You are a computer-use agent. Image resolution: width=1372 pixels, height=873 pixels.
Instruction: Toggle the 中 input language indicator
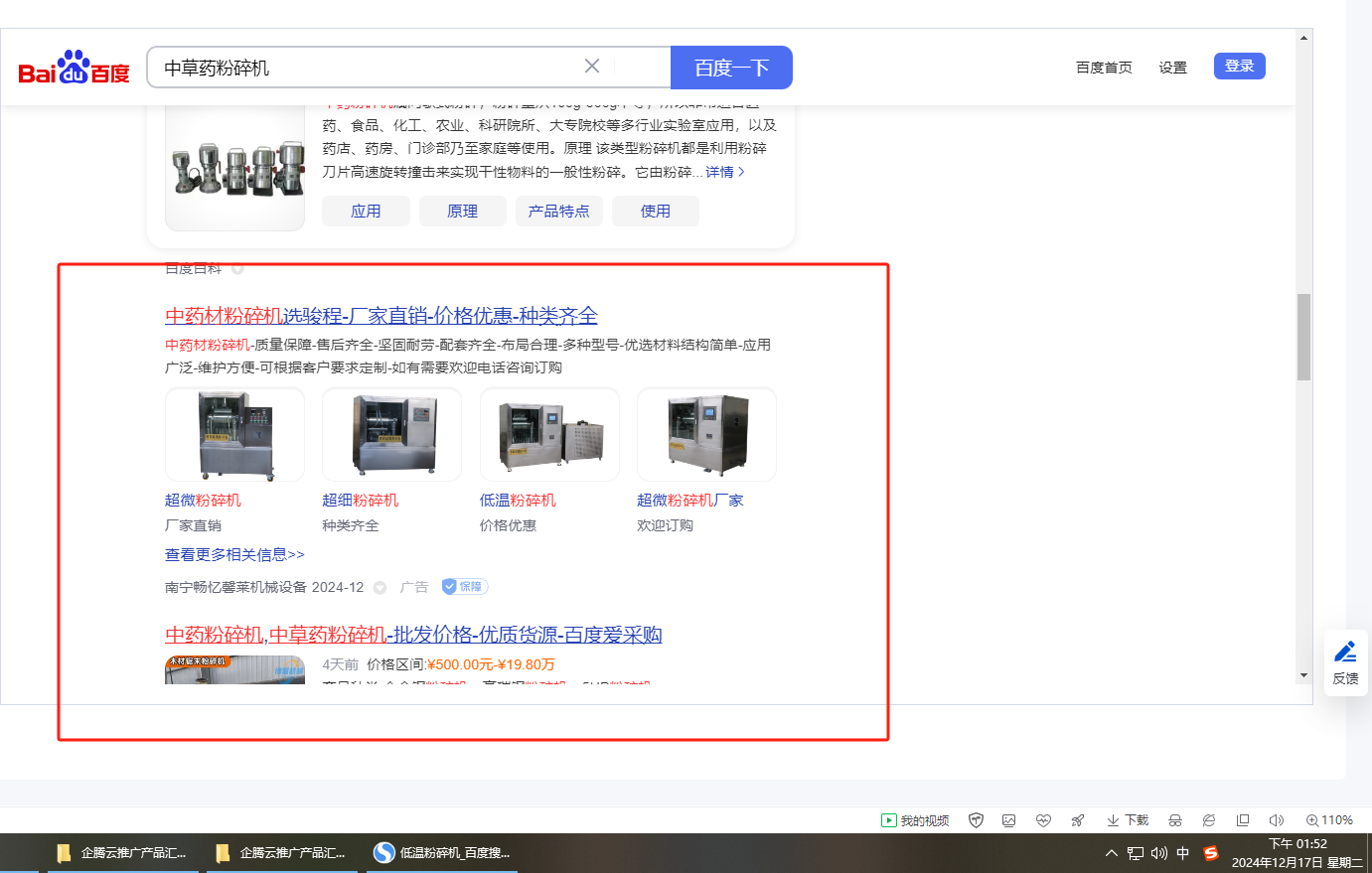[x=1182, y=853]
